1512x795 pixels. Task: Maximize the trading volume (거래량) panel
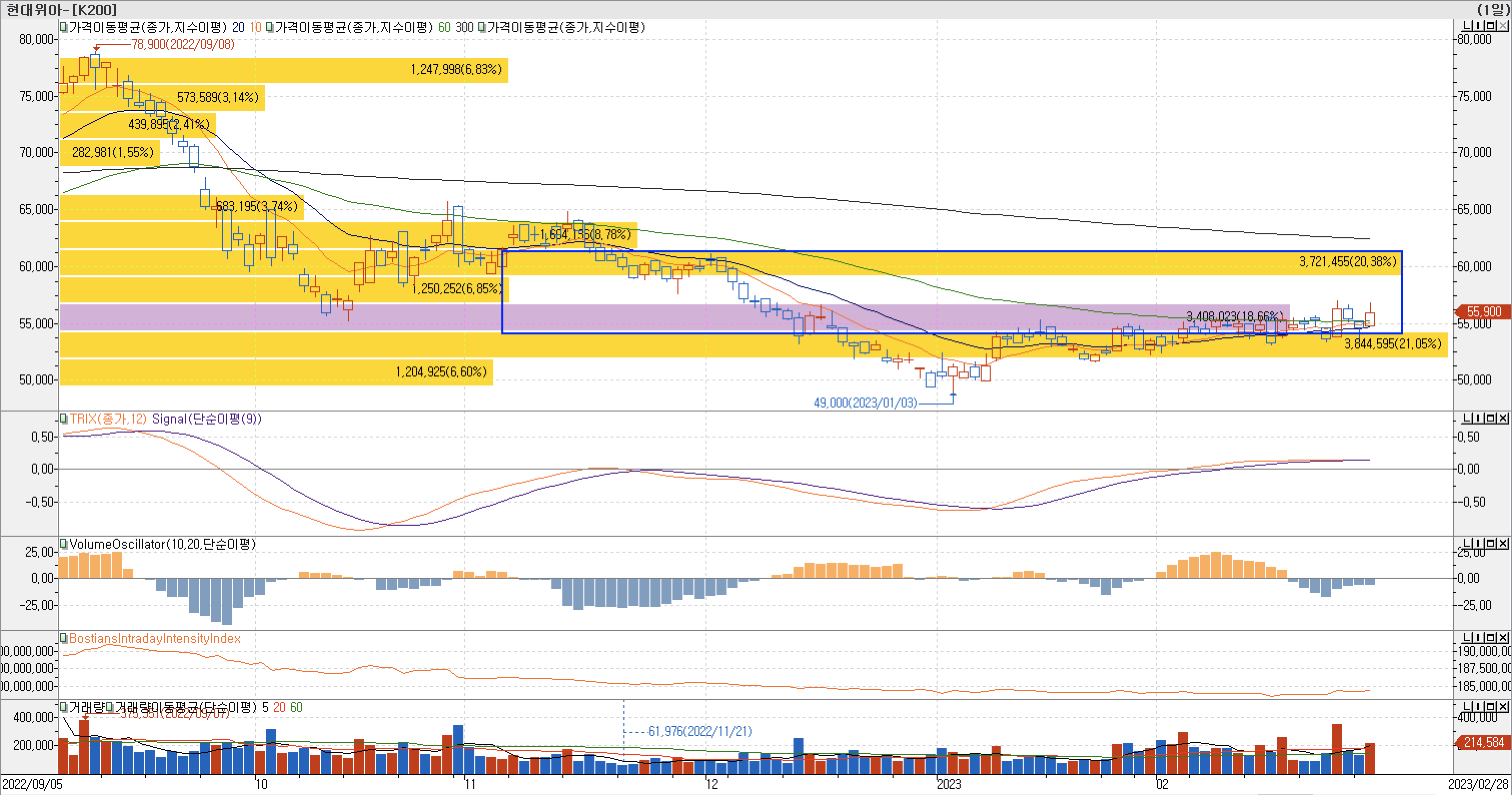tap(1492, 706)
